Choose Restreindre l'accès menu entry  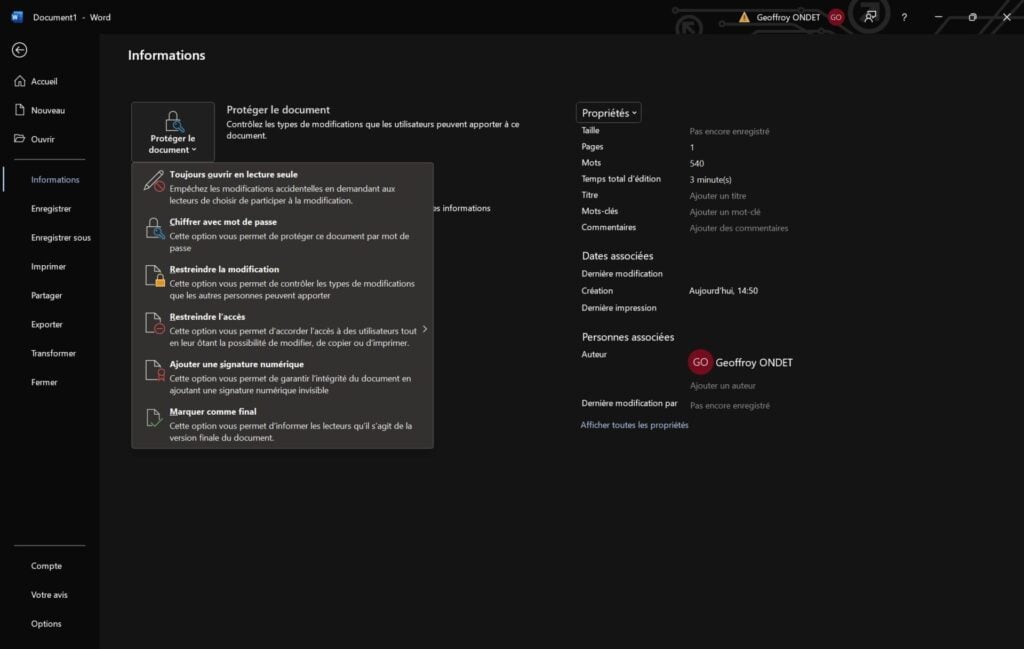click(x=282, y=330)
